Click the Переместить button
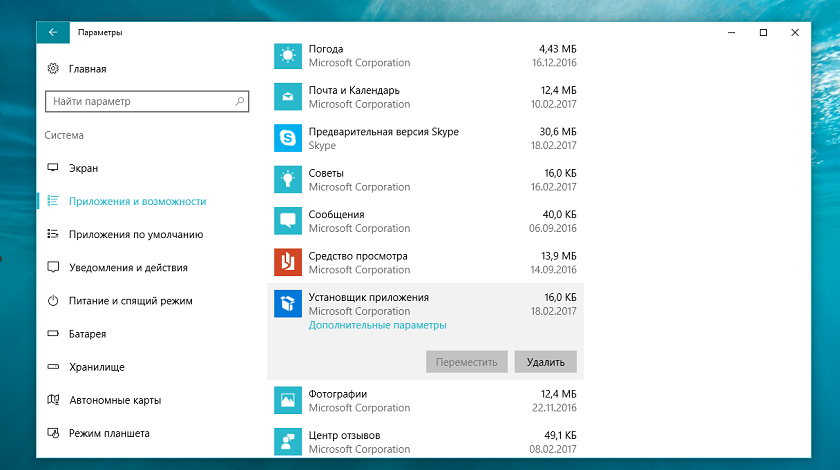Screen dimensions: 840x470 pyautogui.click(x=467, y=362)
